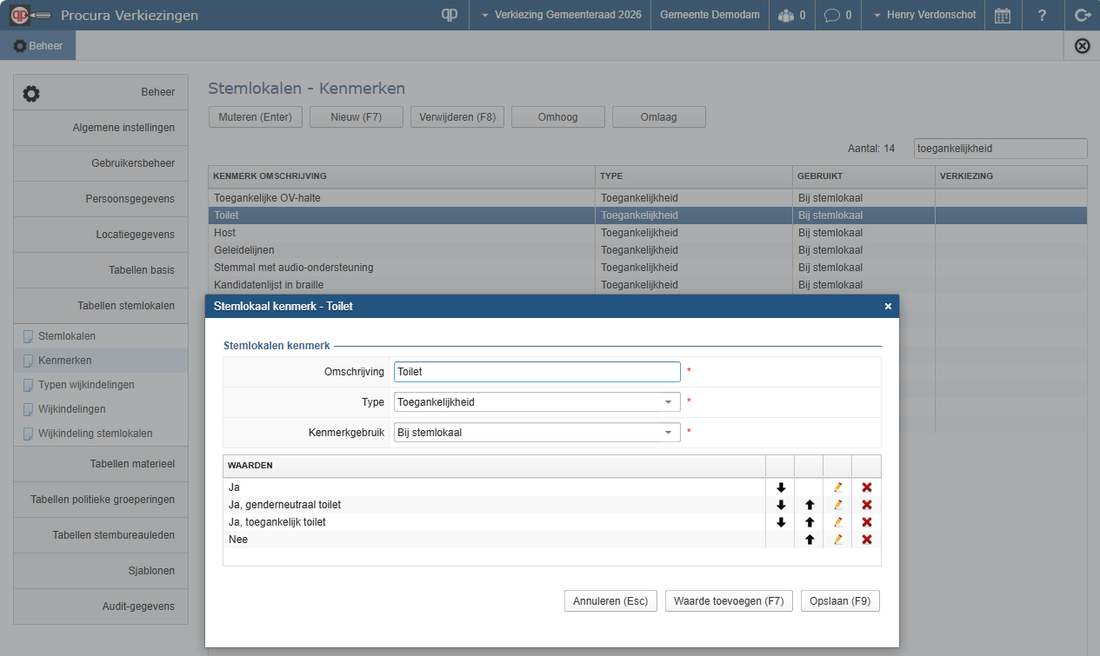Delete the 'Nee' value

867,540
